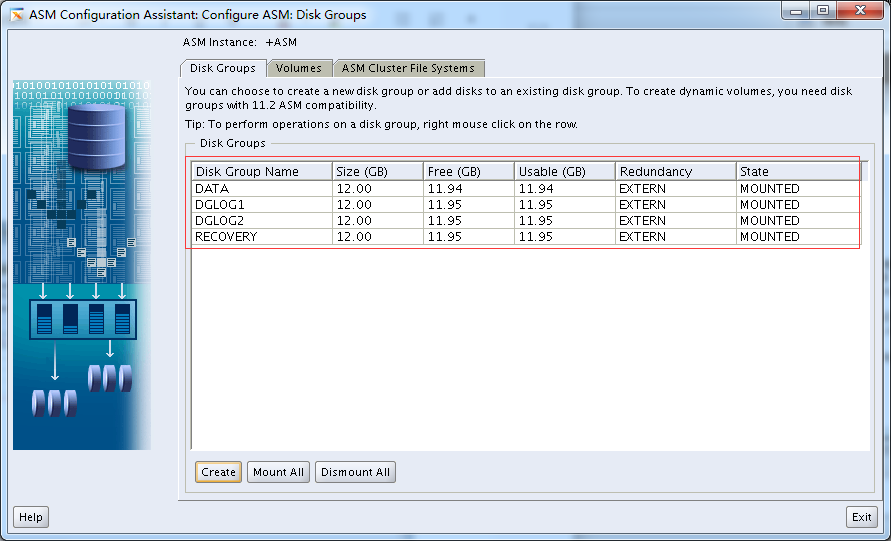
Task: Select the DGLOG1 disk group row
Action: click(526, 205)
